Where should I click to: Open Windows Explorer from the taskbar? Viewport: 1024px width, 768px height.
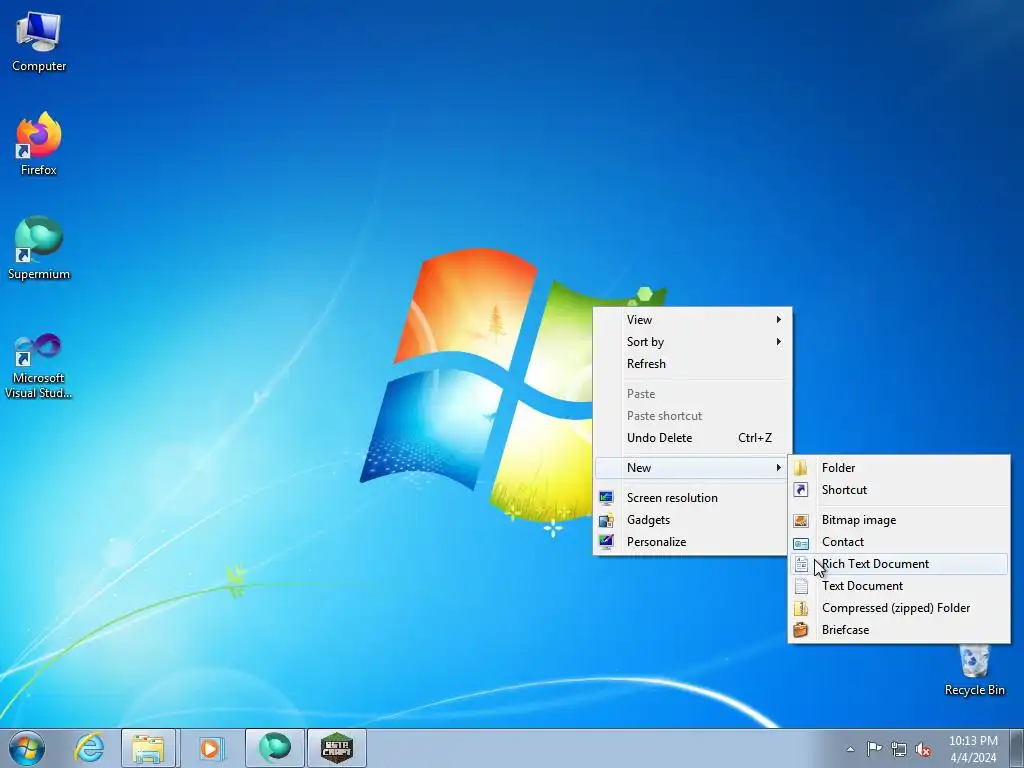click(x=148, y=748)
